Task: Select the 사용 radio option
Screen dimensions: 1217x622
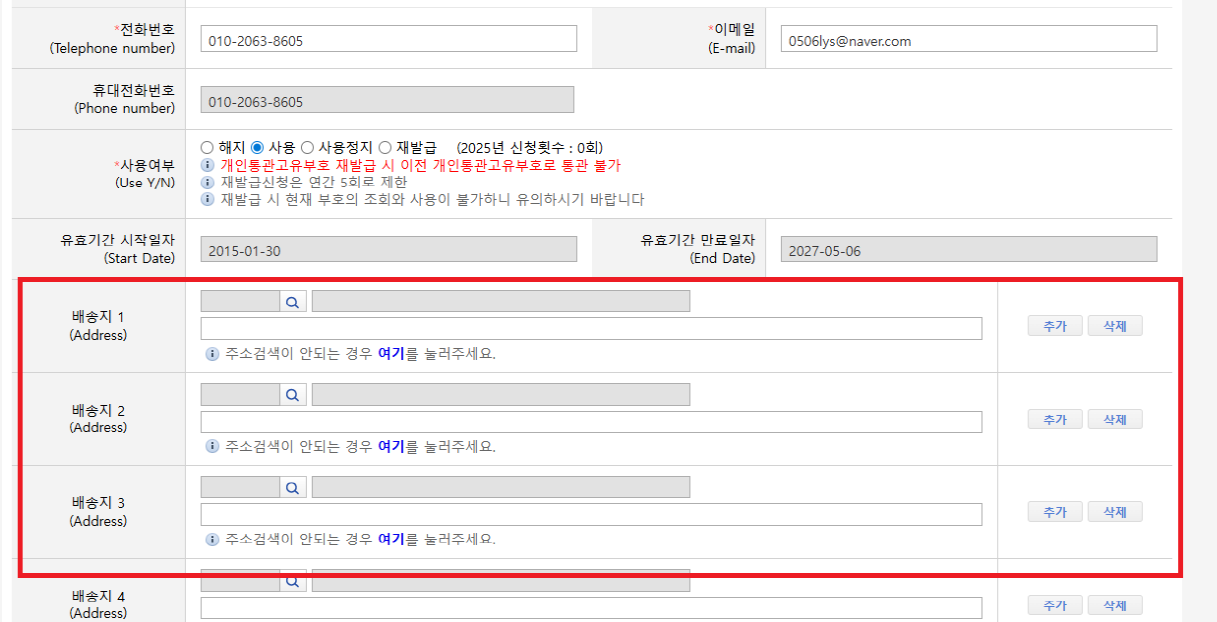Action: point(257,147)
